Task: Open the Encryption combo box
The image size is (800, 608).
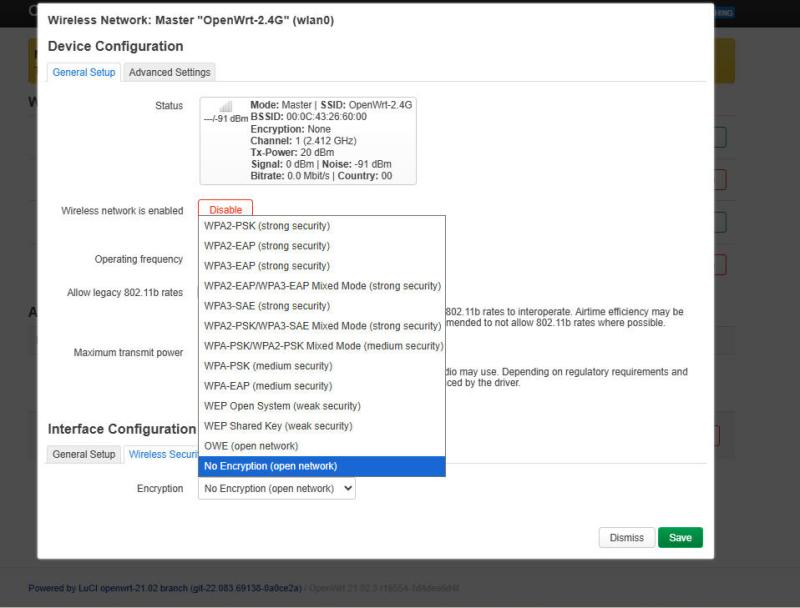Action: [x=277, y=488]
